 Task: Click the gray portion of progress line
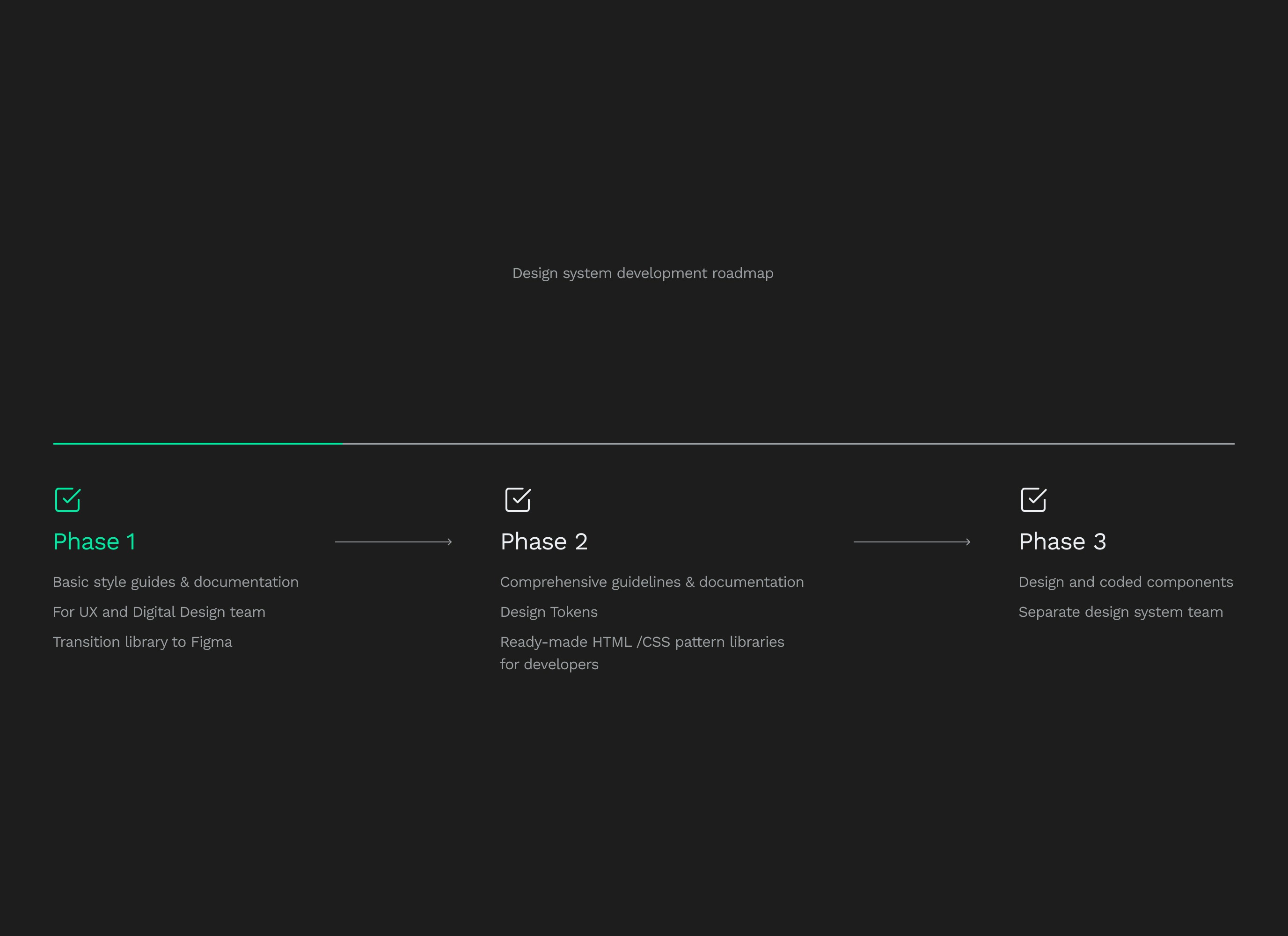(x=788, y=444)
